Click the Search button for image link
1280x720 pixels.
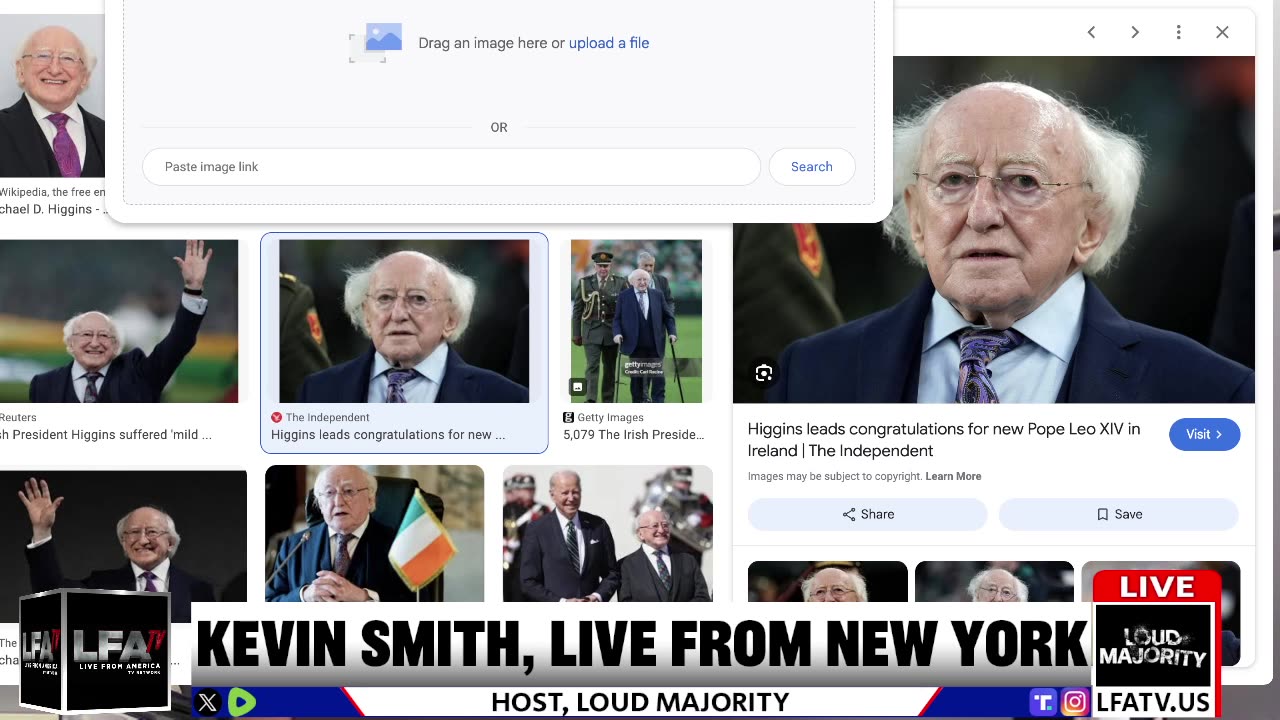click(811, 167)
